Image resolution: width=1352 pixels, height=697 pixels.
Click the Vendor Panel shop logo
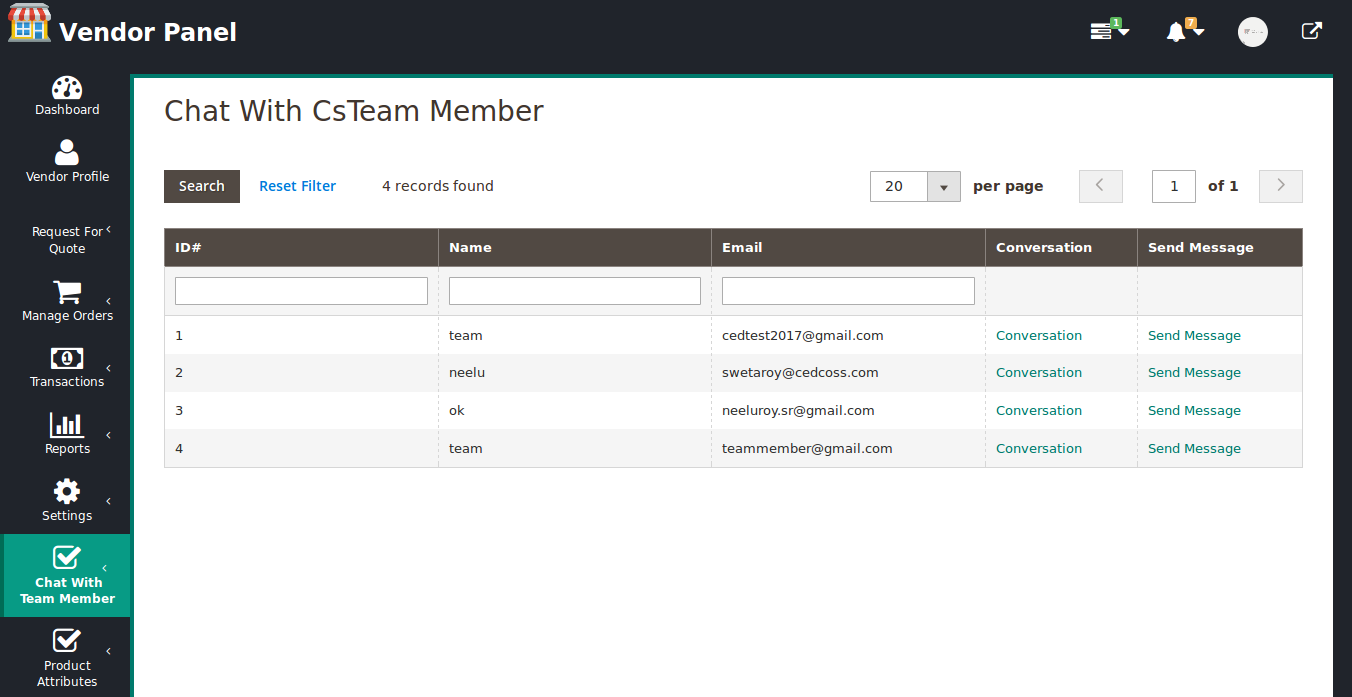(x=29, y=23)
